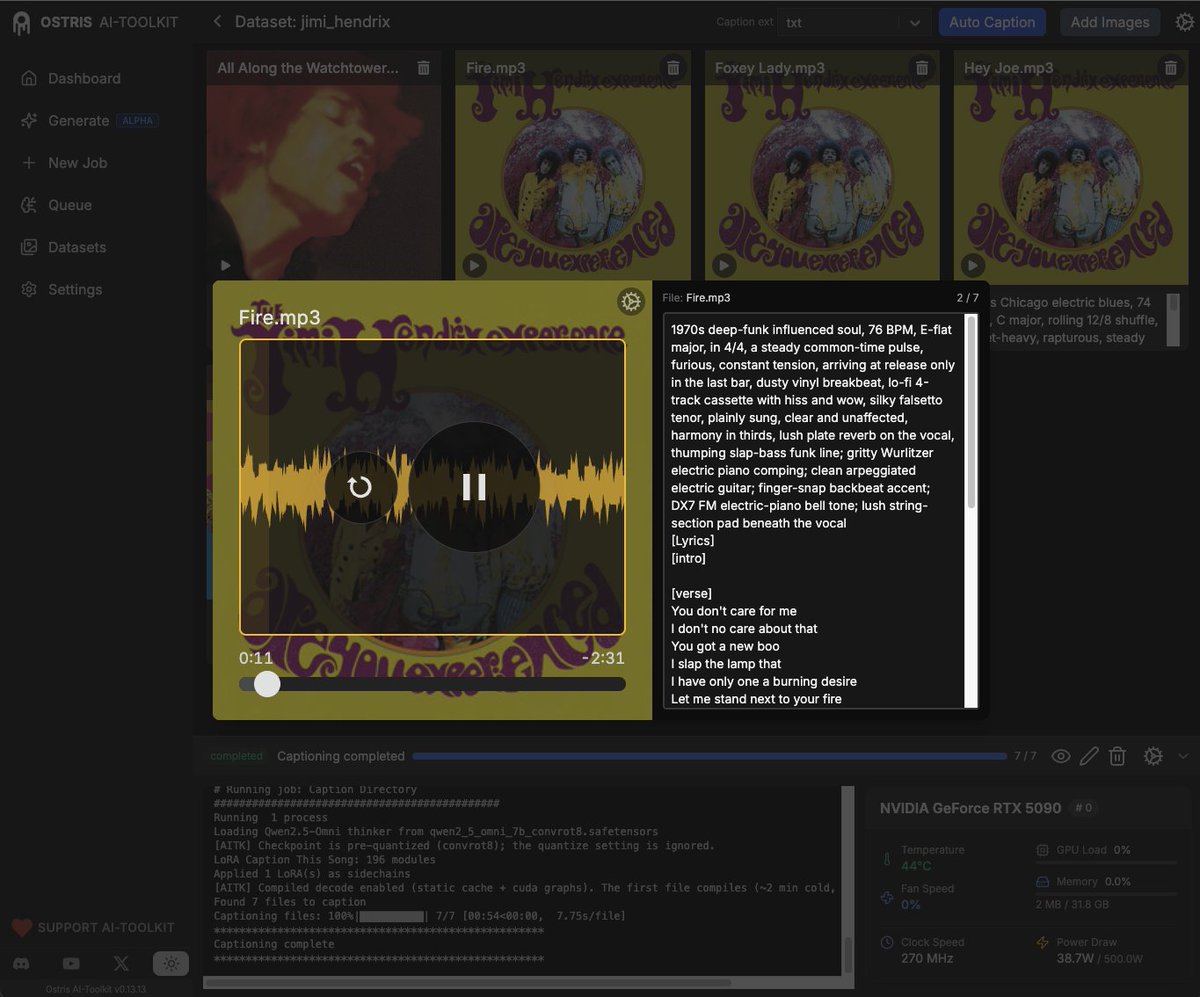This screenshot has height=997, width=1200.
Task: Delete the Foxey Lady.mp3 card
Action: [922, 68]
